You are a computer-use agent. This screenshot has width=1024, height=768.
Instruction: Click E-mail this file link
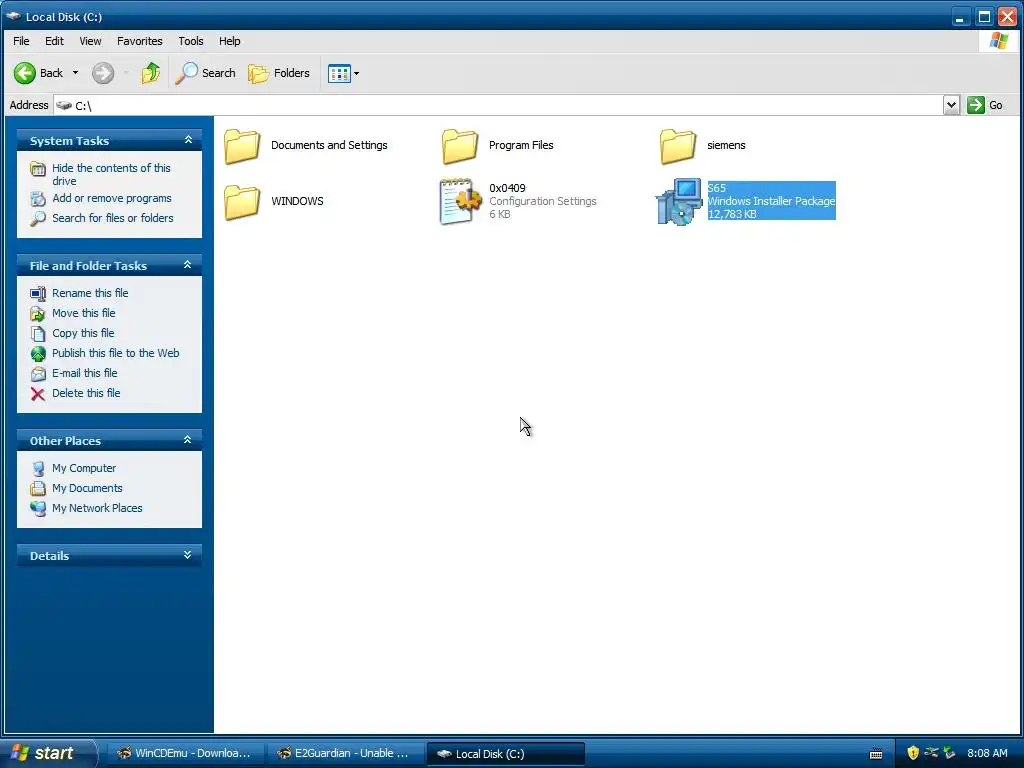[85, 374]
